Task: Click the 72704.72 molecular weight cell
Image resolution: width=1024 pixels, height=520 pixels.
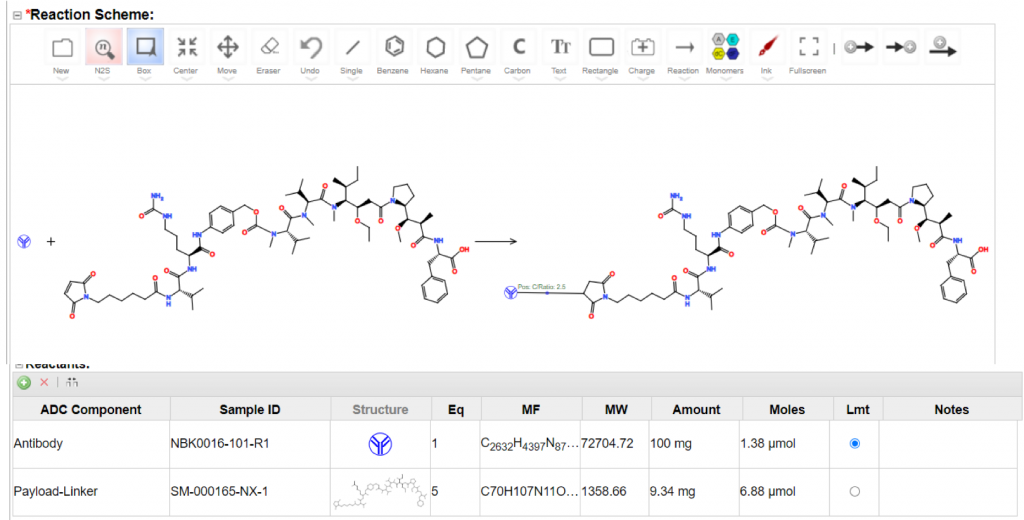Action: pos(616,444)
